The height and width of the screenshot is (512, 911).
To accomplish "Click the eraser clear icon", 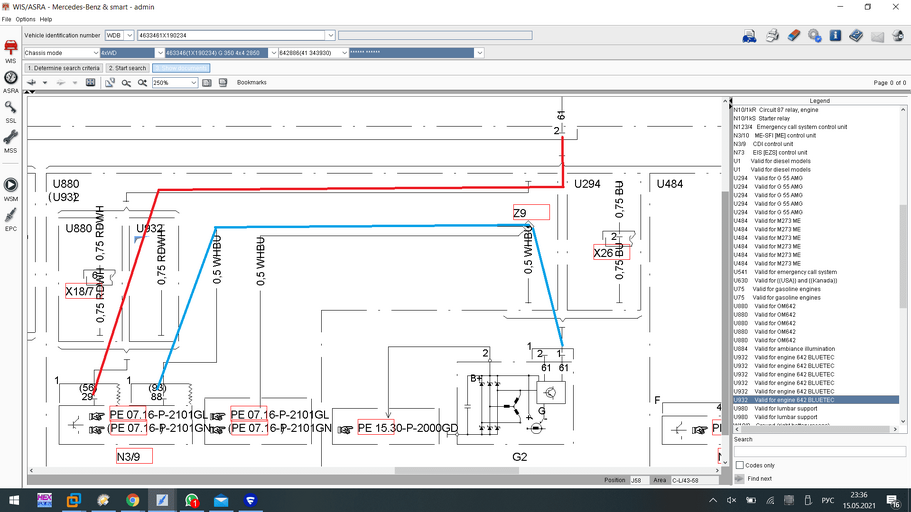I will coord(794,36).
